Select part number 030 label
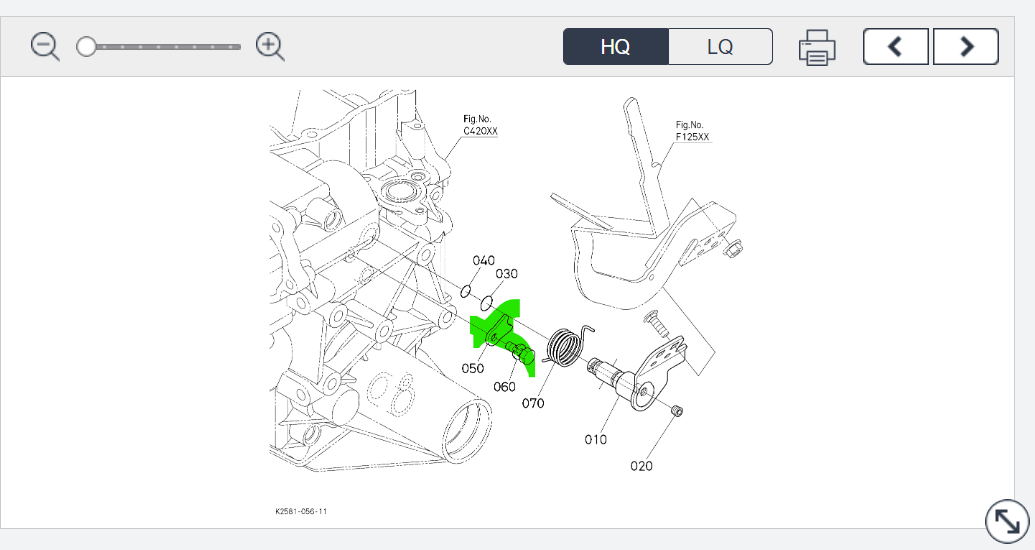 click(x=507, y=274)
